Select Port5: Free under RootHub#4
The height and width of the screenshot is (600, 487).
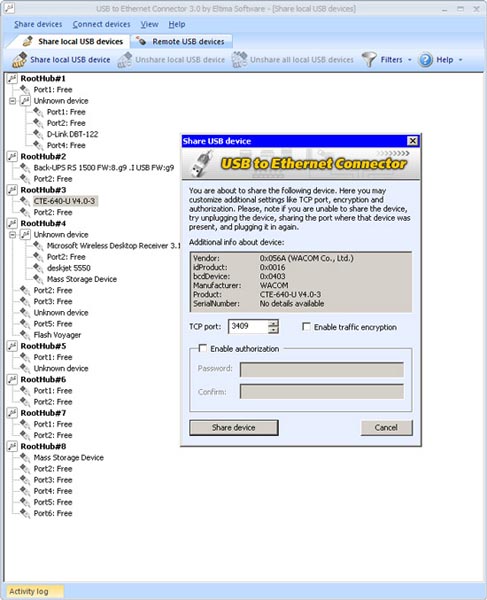tap(53, 324)
